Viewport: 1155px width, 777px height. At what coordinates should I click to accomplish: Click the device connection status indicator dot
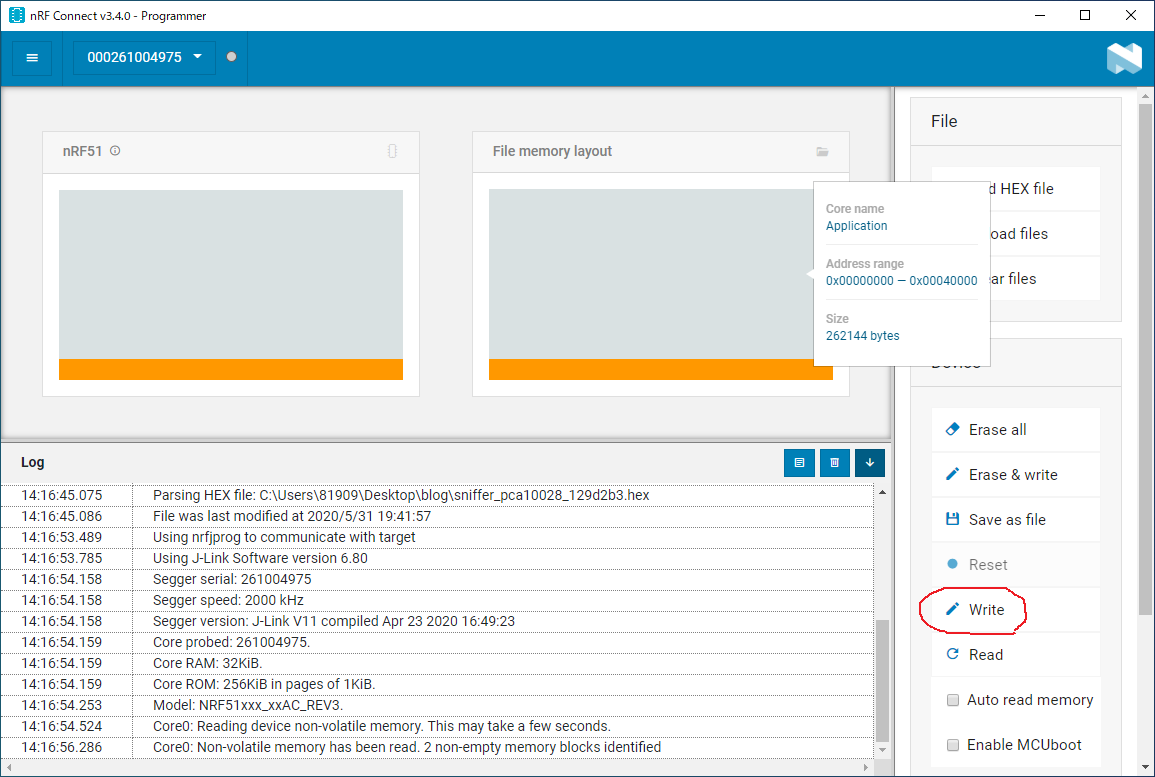pyautogui.click(x=231, y=57)
